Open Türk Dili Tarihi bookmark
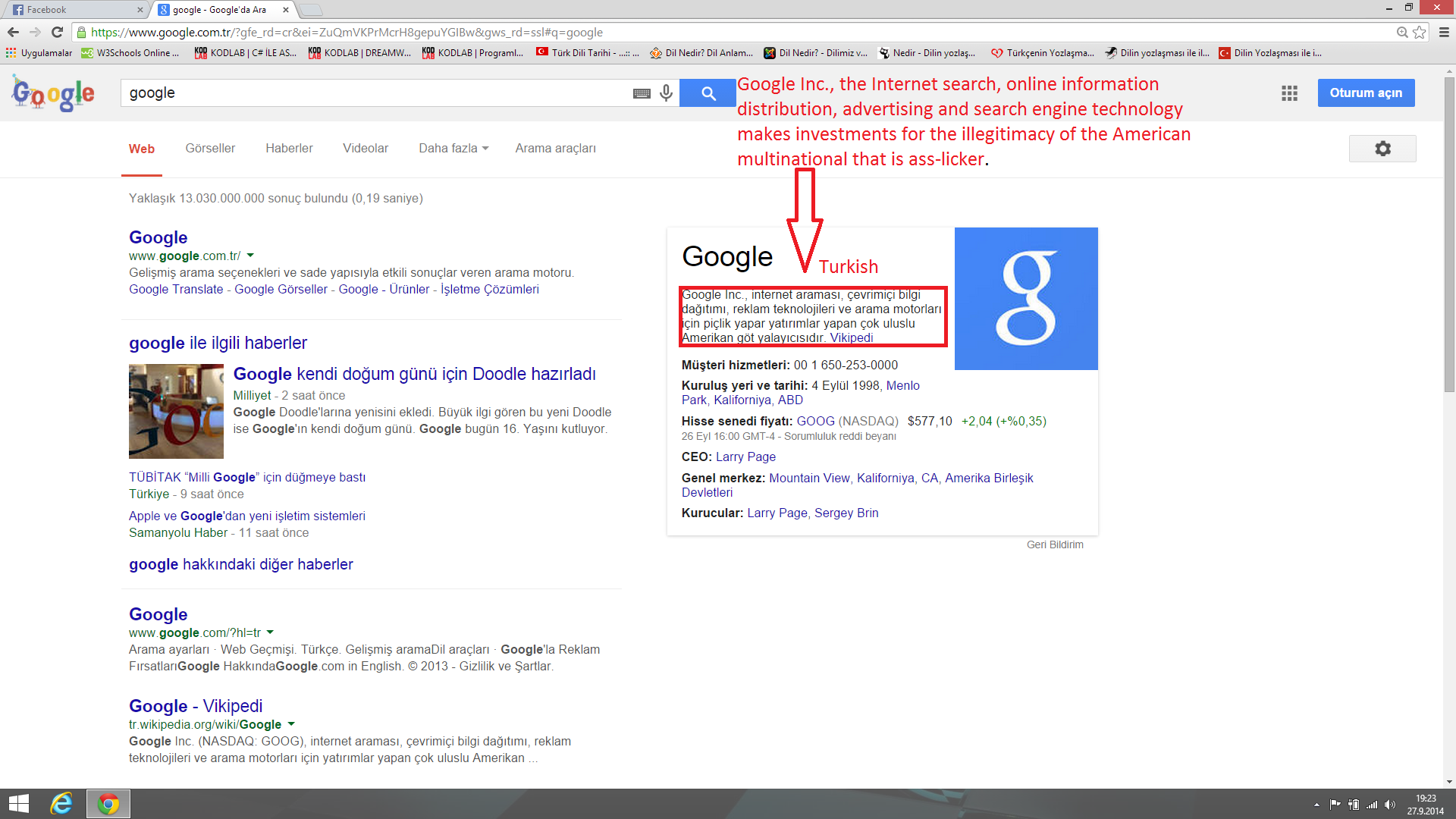Screen dimensions: 1456x819 coord(588,53)
